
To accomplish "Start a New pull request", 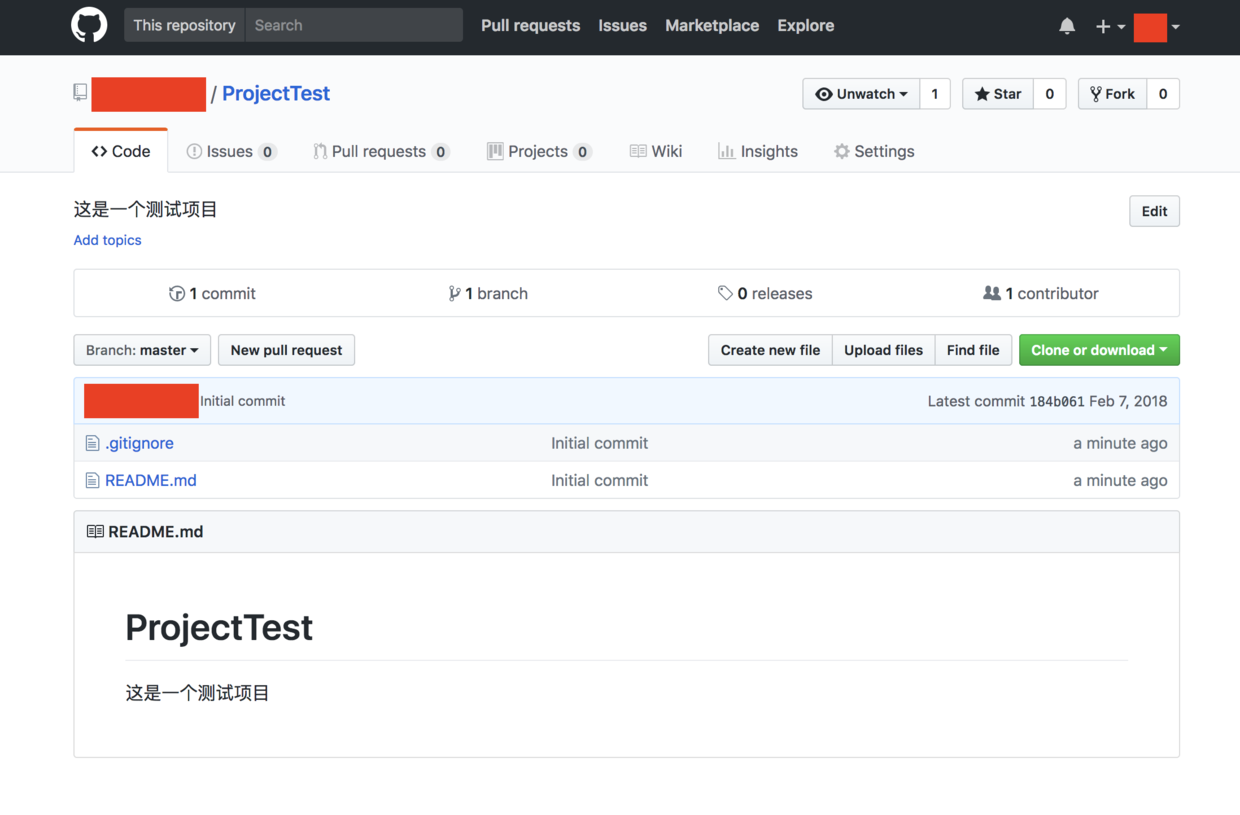I will (x=286, y=350).
